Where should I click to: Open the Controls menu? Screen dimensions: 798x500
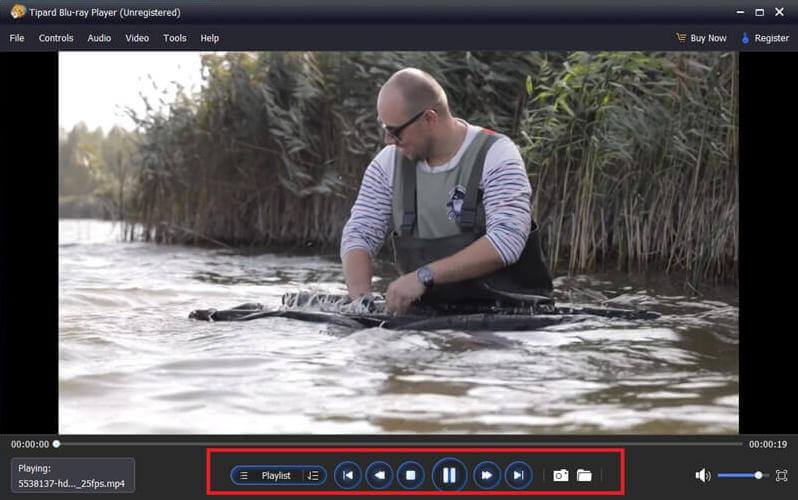[x=56, y=38]
